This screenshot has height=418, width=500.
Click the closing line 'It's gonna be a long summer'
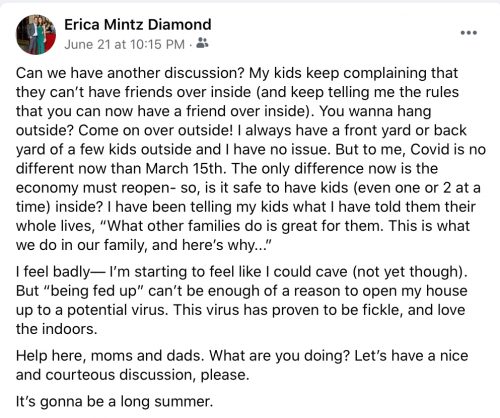tap(114, 401)
